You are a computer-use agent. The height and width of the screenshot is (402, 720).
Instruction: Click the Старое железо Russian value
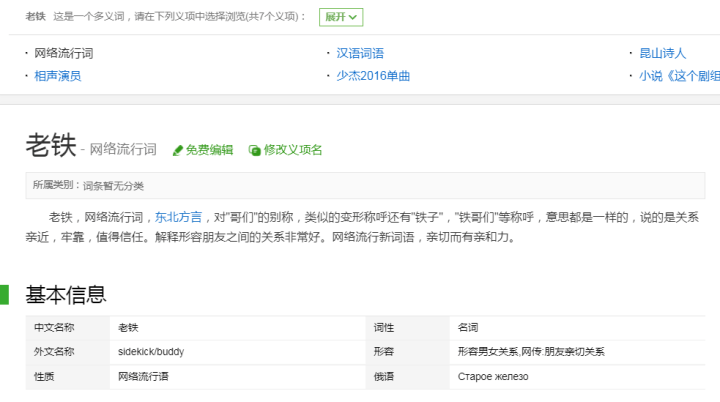[x=493, y=377]
